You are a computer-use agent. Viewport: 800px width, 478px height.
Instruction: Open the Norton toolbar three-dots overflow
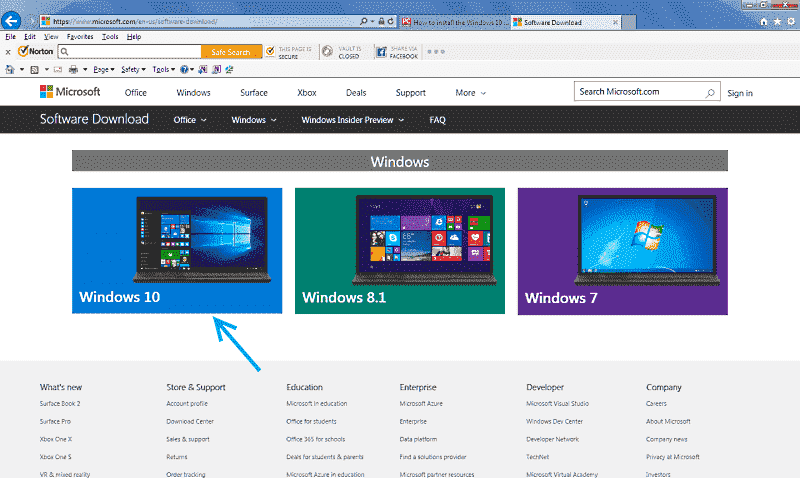[x=436, y=52]
